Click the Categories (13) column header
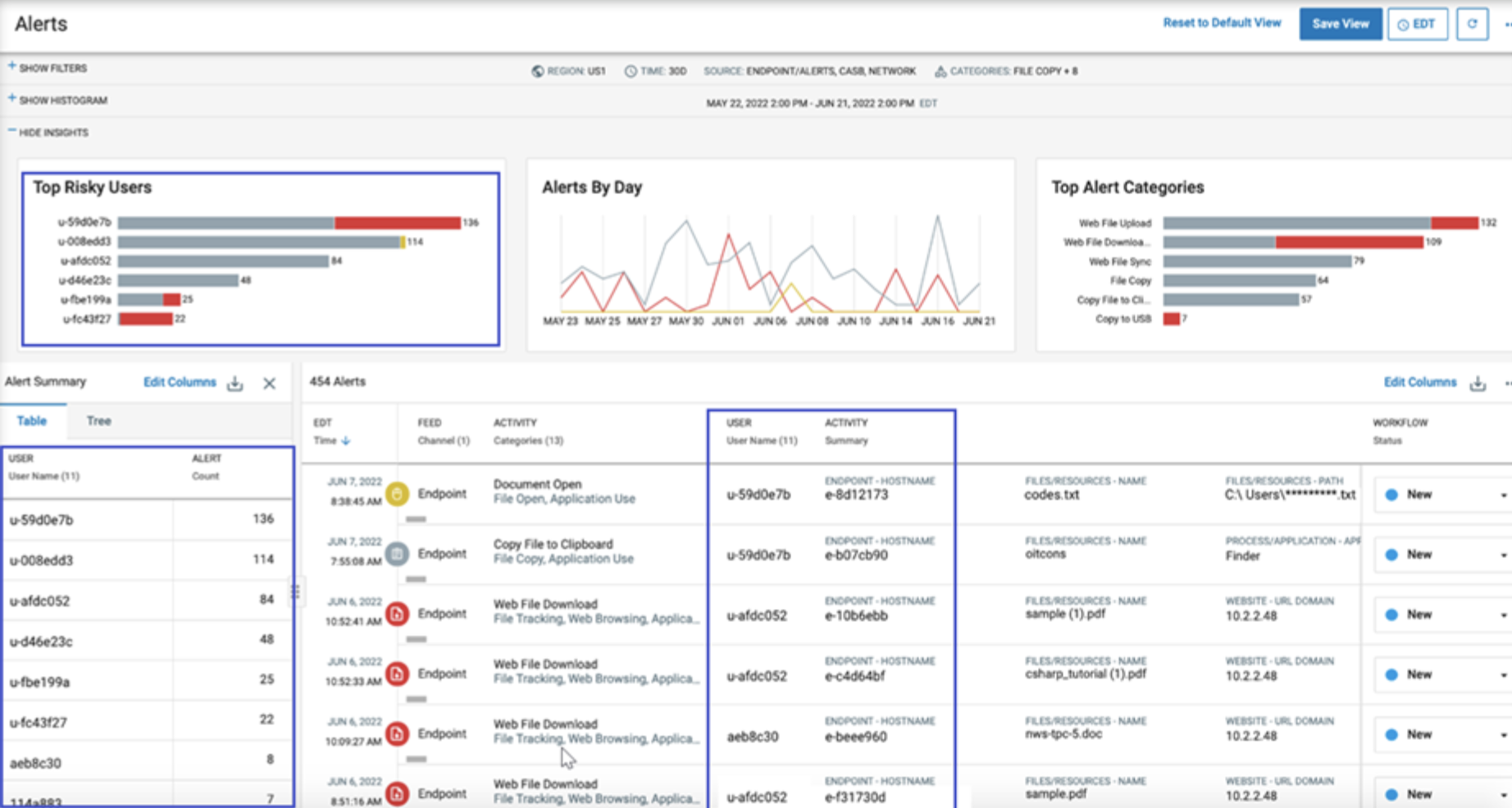The height and width of the screenshot is (808, 1512). [x=528, y=441]
